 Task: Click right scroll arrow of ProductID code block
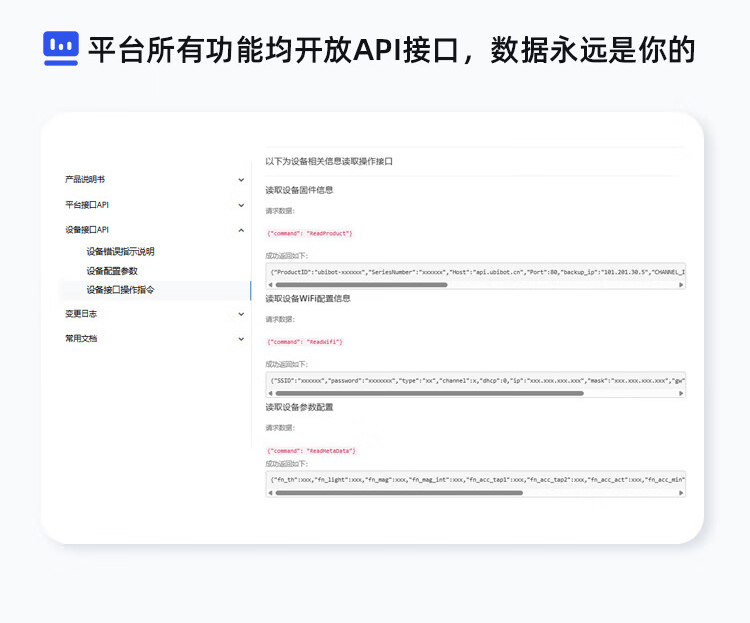pos(681,285)
